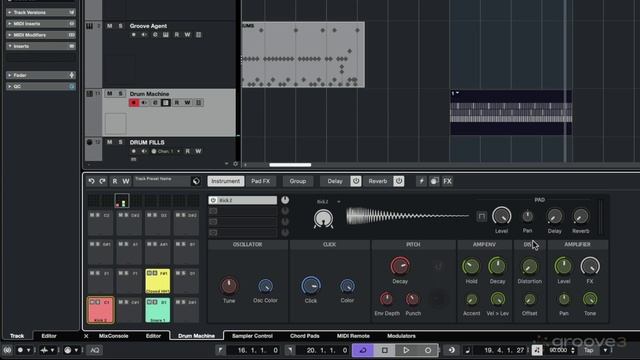The width and height of the screenshot is (640, 360).
Task: Mute the Groove Agent track
Action: click(109, 26)
